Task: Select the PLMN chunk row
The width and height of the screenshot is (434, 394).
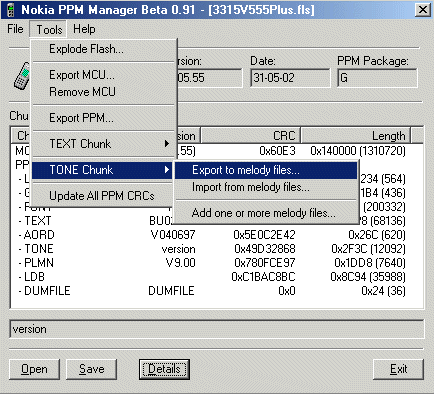Action: [217, 263]
